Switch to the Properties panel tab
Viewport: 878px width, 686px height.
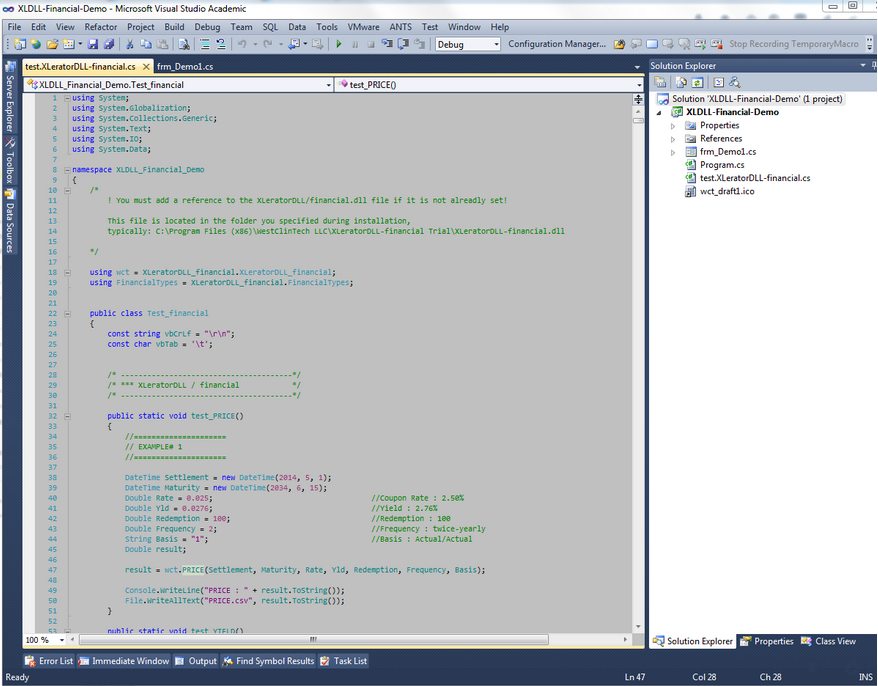(x=767, y=641)
